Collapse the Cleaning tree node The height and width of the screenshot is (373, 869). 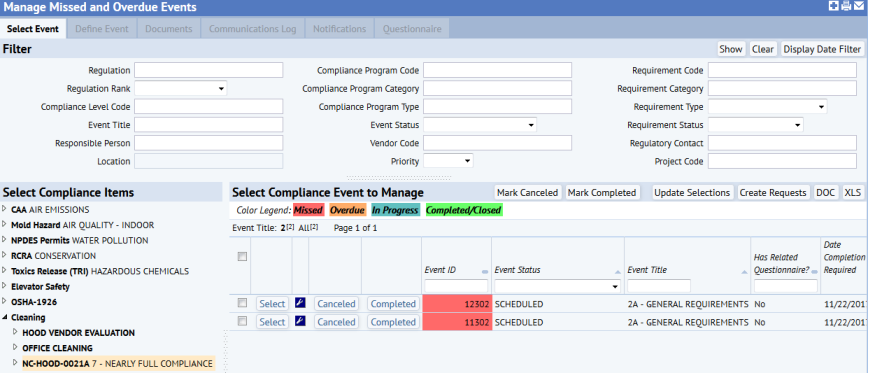tap(5, 318)
